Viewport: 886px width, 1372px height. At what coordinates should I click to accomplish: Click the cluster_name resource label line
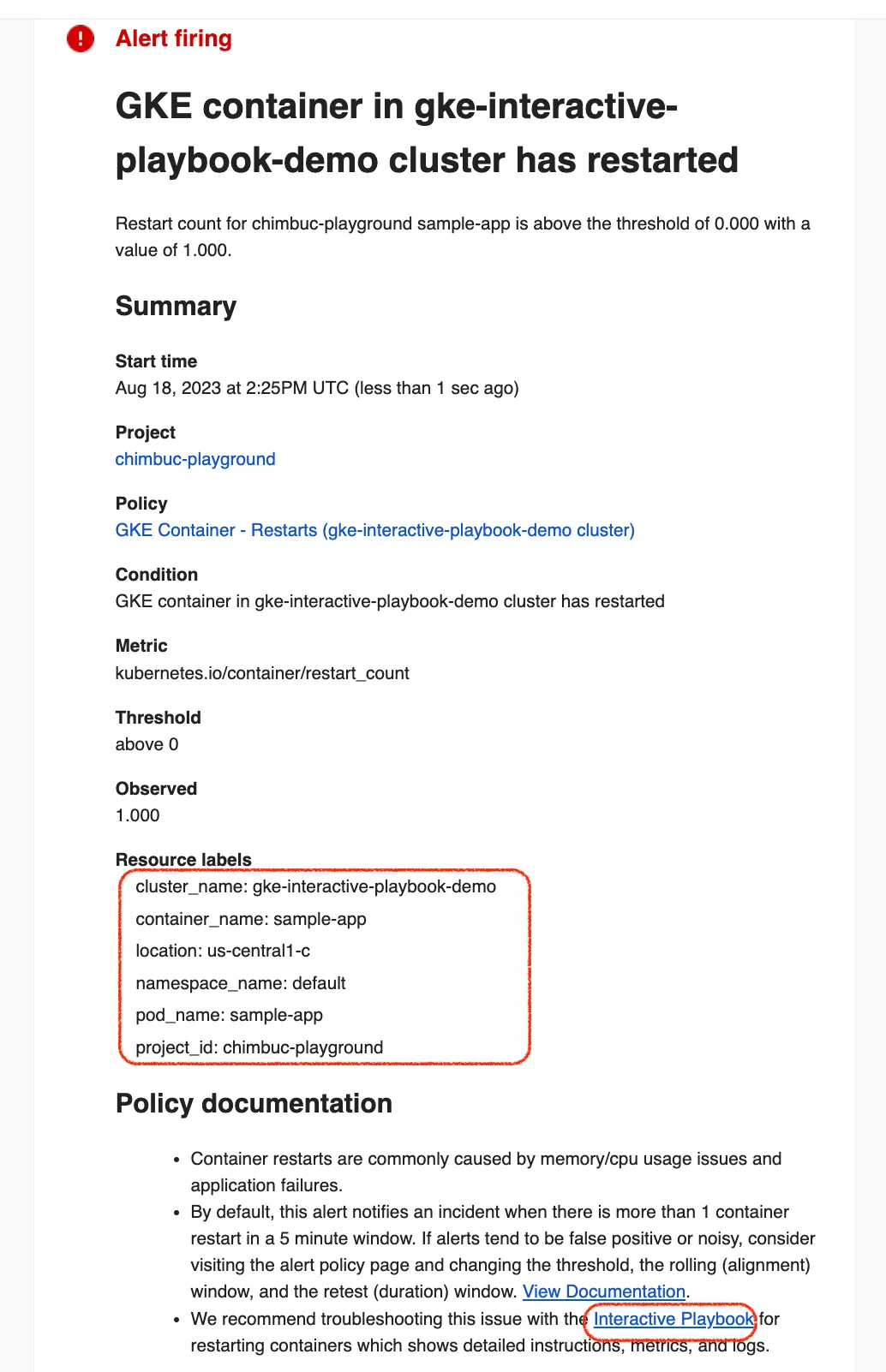pos(315,886)
